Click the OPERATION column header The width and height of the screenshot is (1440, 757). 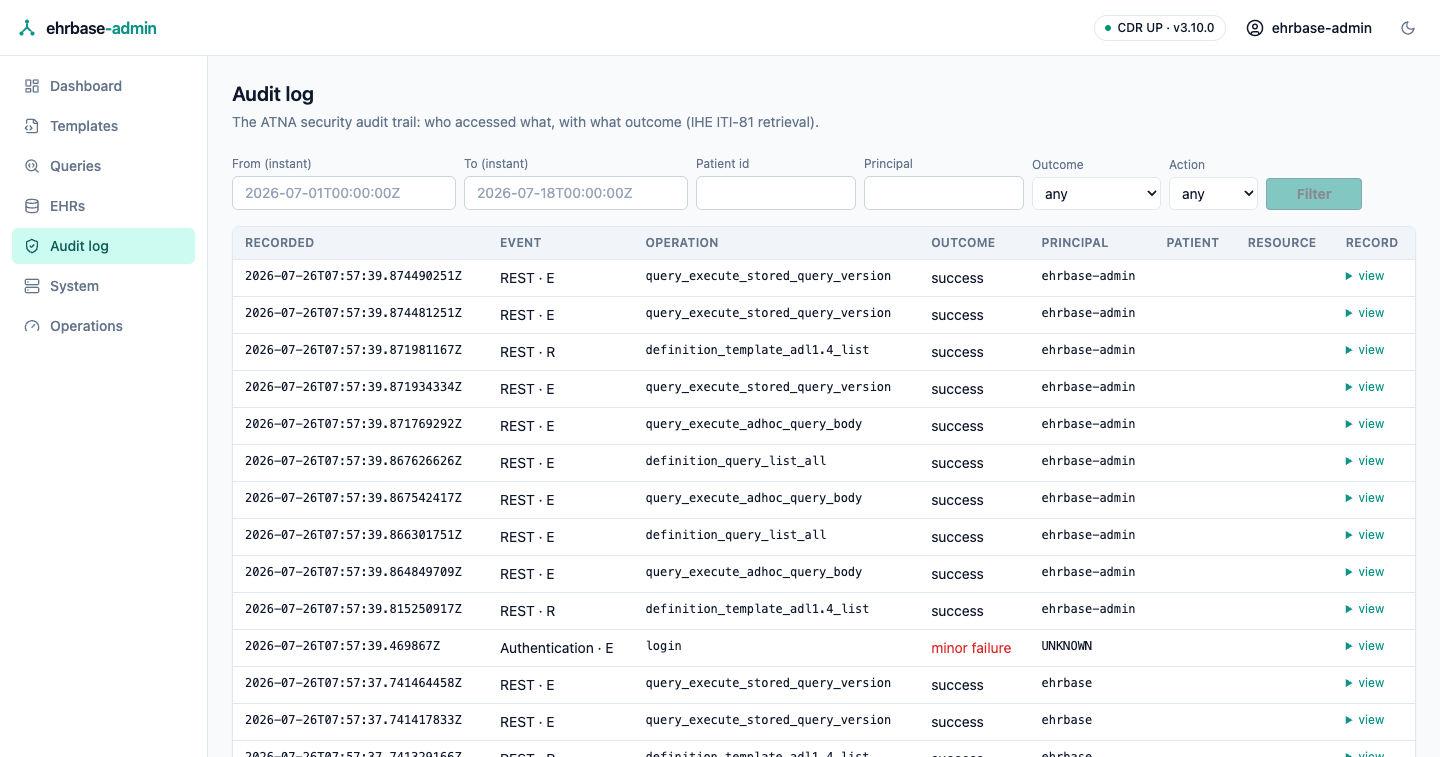click(682, 243)
